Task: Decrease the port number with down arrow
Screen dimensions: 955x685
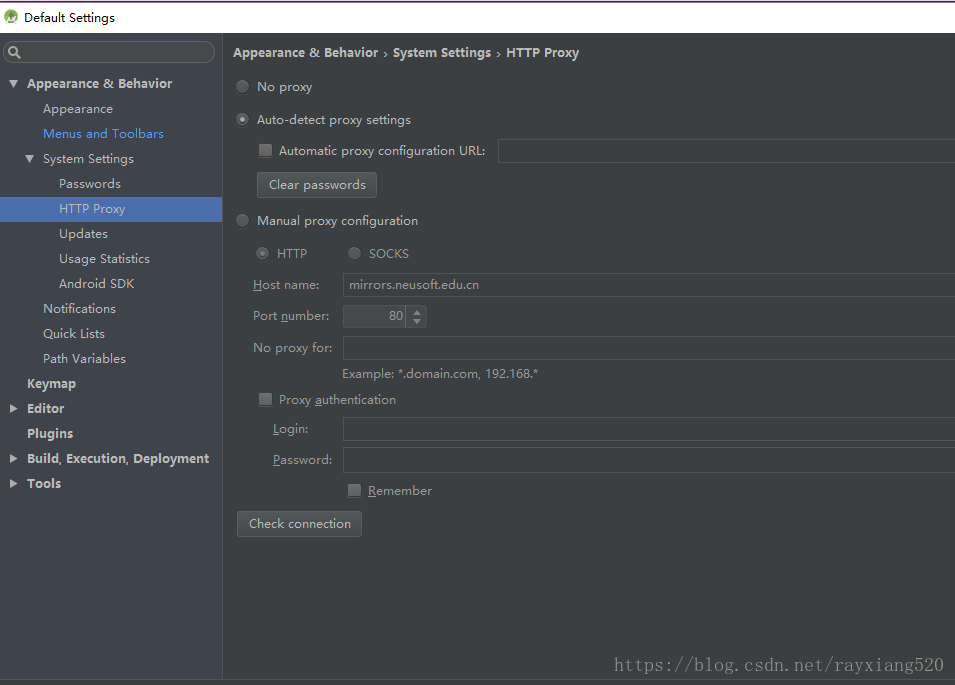Action: (x=417, y=321)
